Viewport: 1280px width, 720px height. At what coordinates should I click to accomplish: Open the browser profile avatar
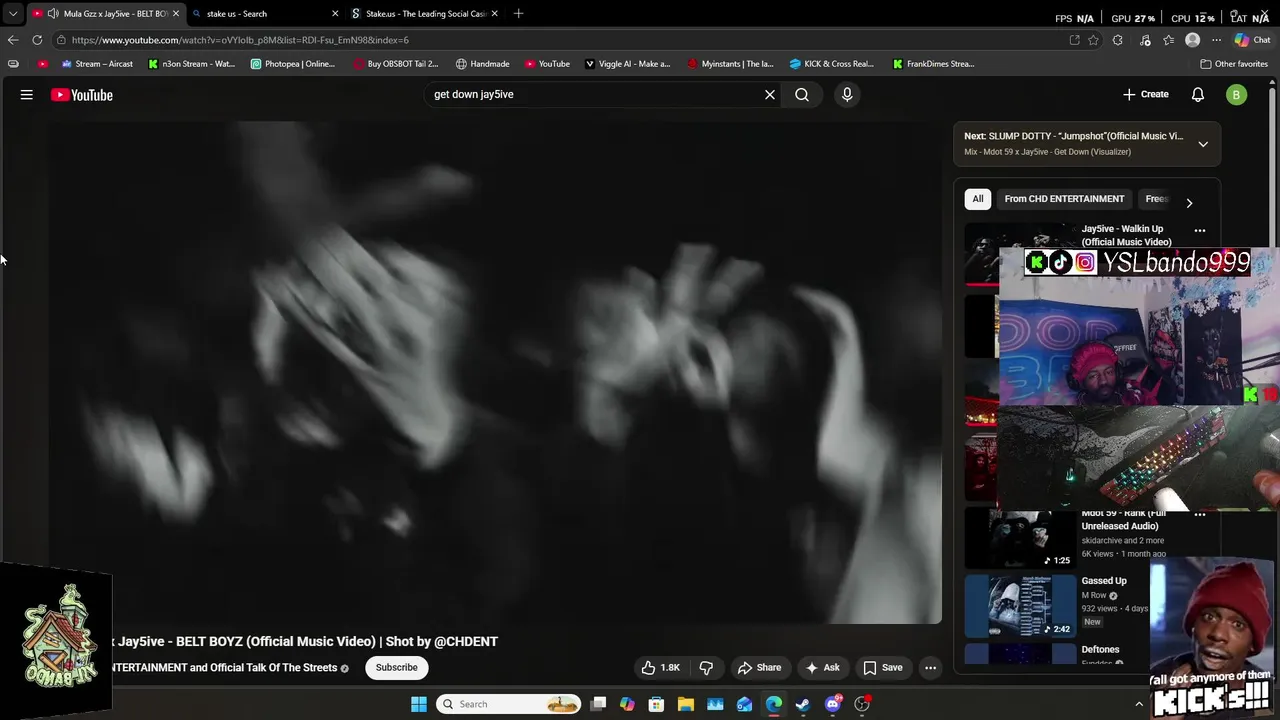click(1192, 40)
